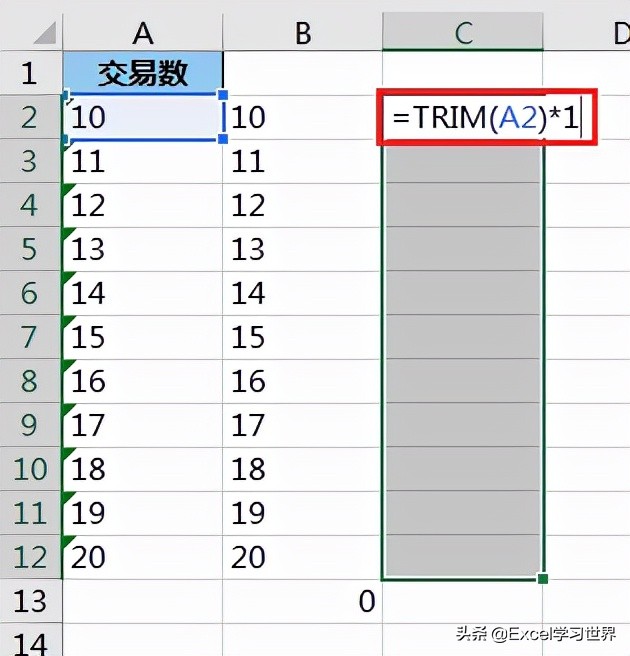The height and width of the screenshot is (656, 630).
Task: Click row 5 header
Action: tap(31, 249)
